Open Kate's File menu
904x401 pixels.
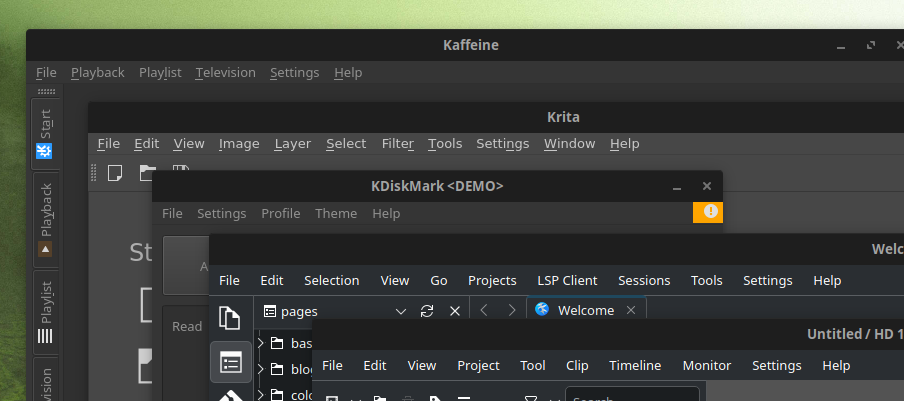[x=229, y=281]
